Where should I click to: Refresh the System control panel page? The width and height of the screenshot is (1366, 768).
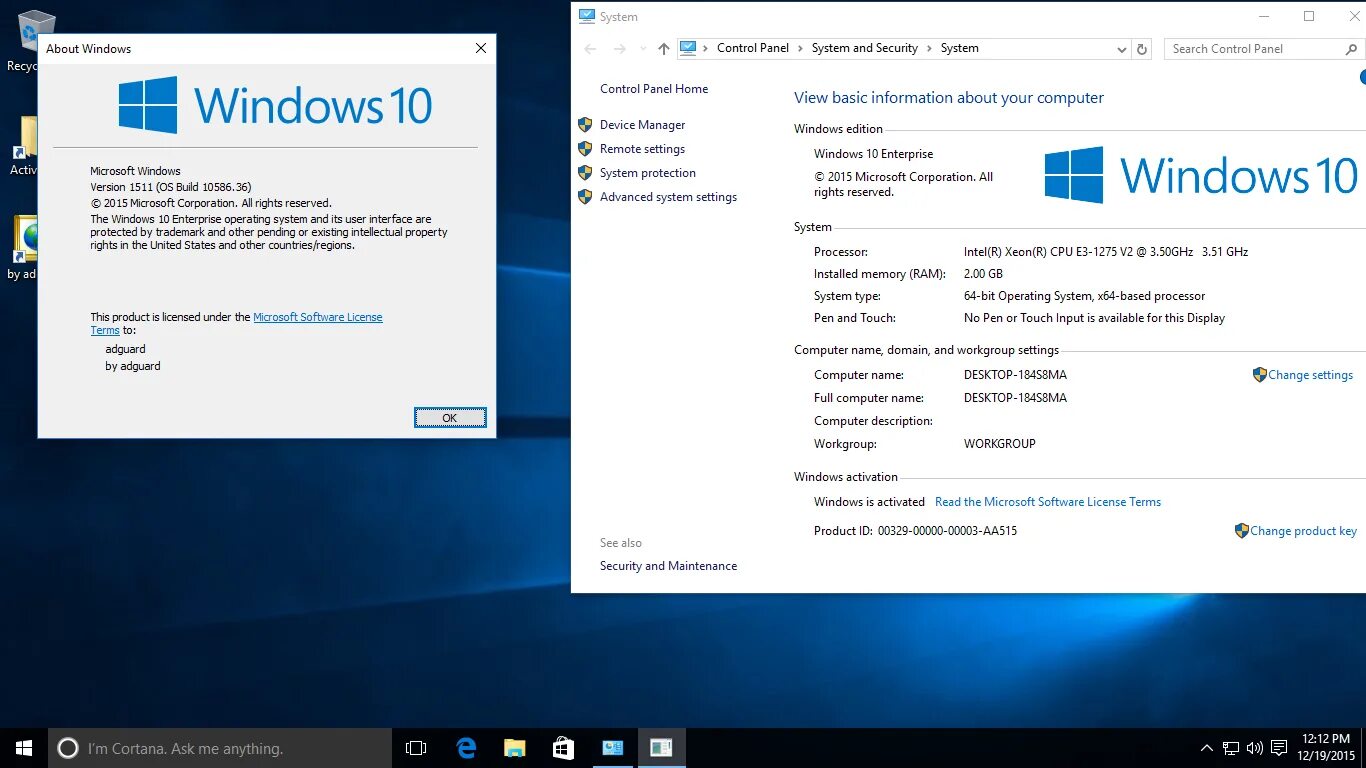(1143, 49)
